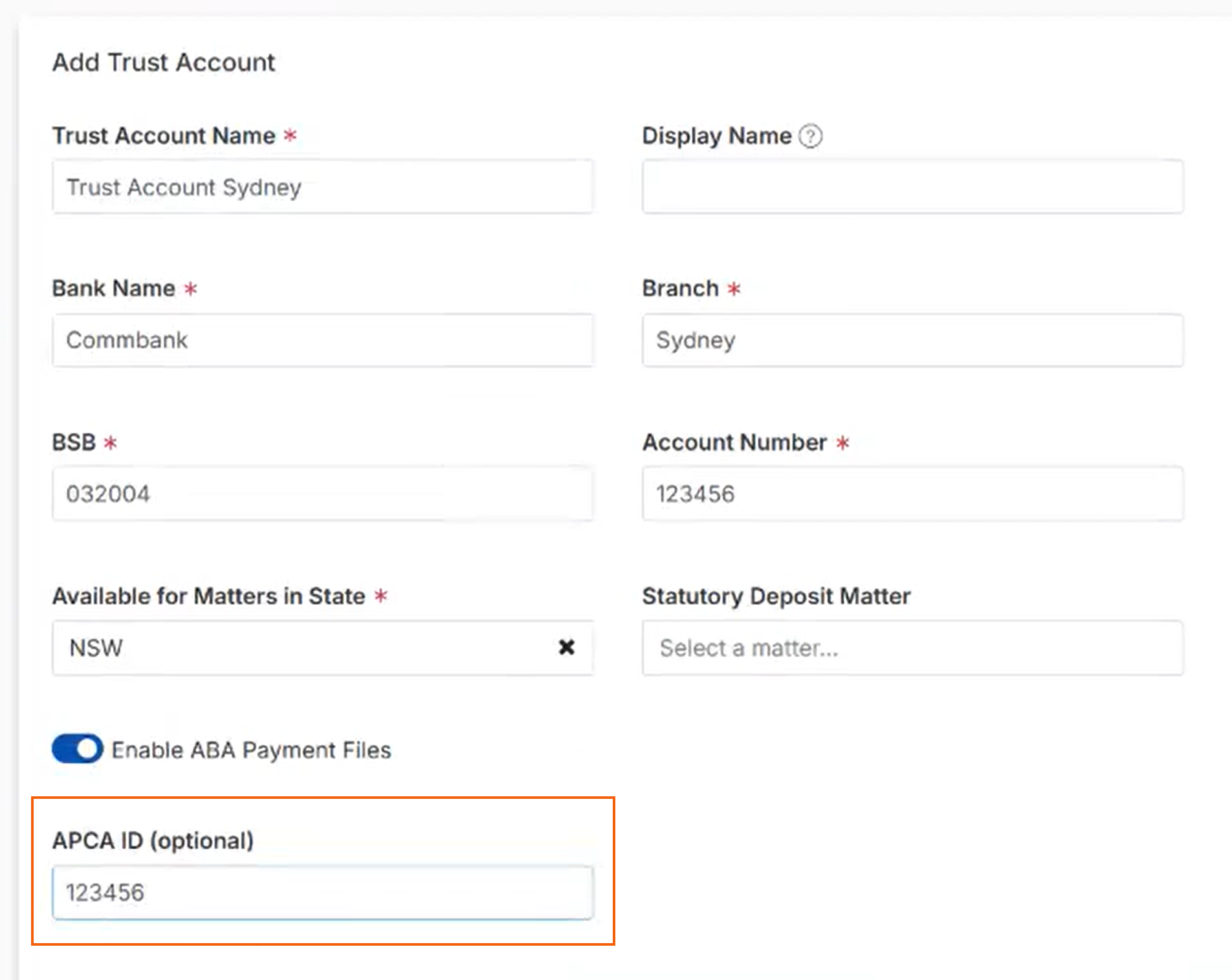Click the Account Number label

pos(735,442)
